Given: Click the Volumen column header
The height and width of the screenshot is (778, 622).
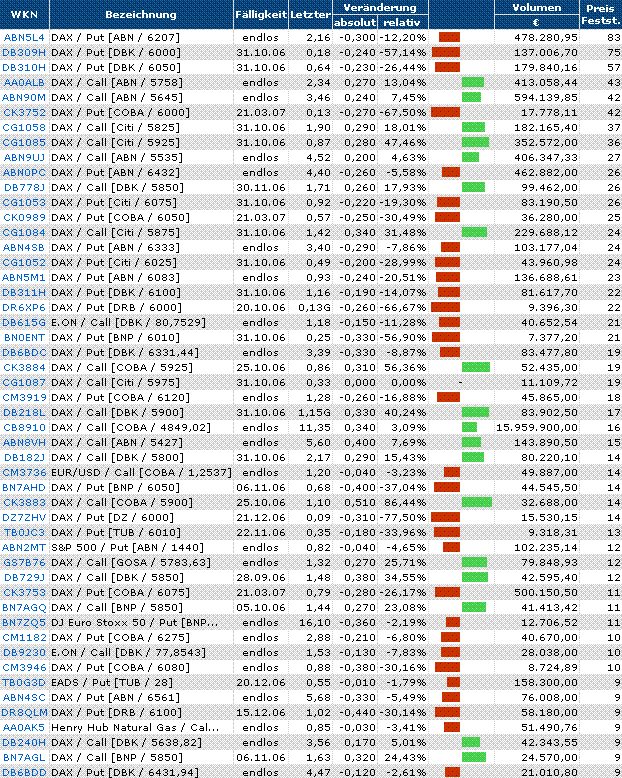Looking at the screenshot, I should (537, 7).
